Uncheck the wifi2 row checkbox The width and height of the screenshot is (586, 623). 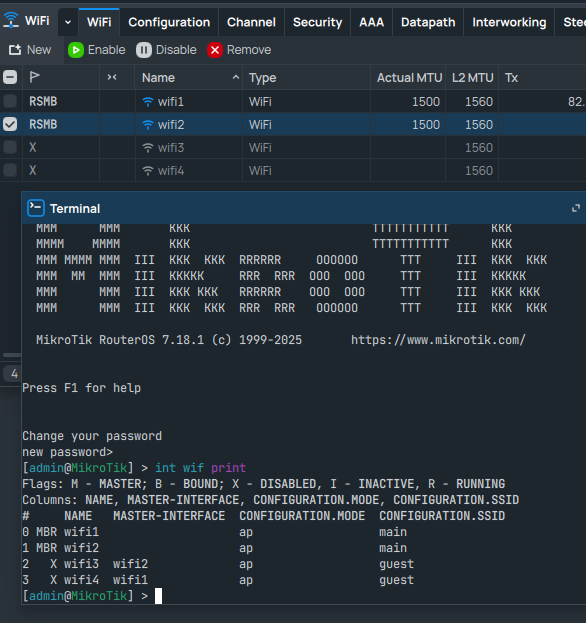[10, 124]
